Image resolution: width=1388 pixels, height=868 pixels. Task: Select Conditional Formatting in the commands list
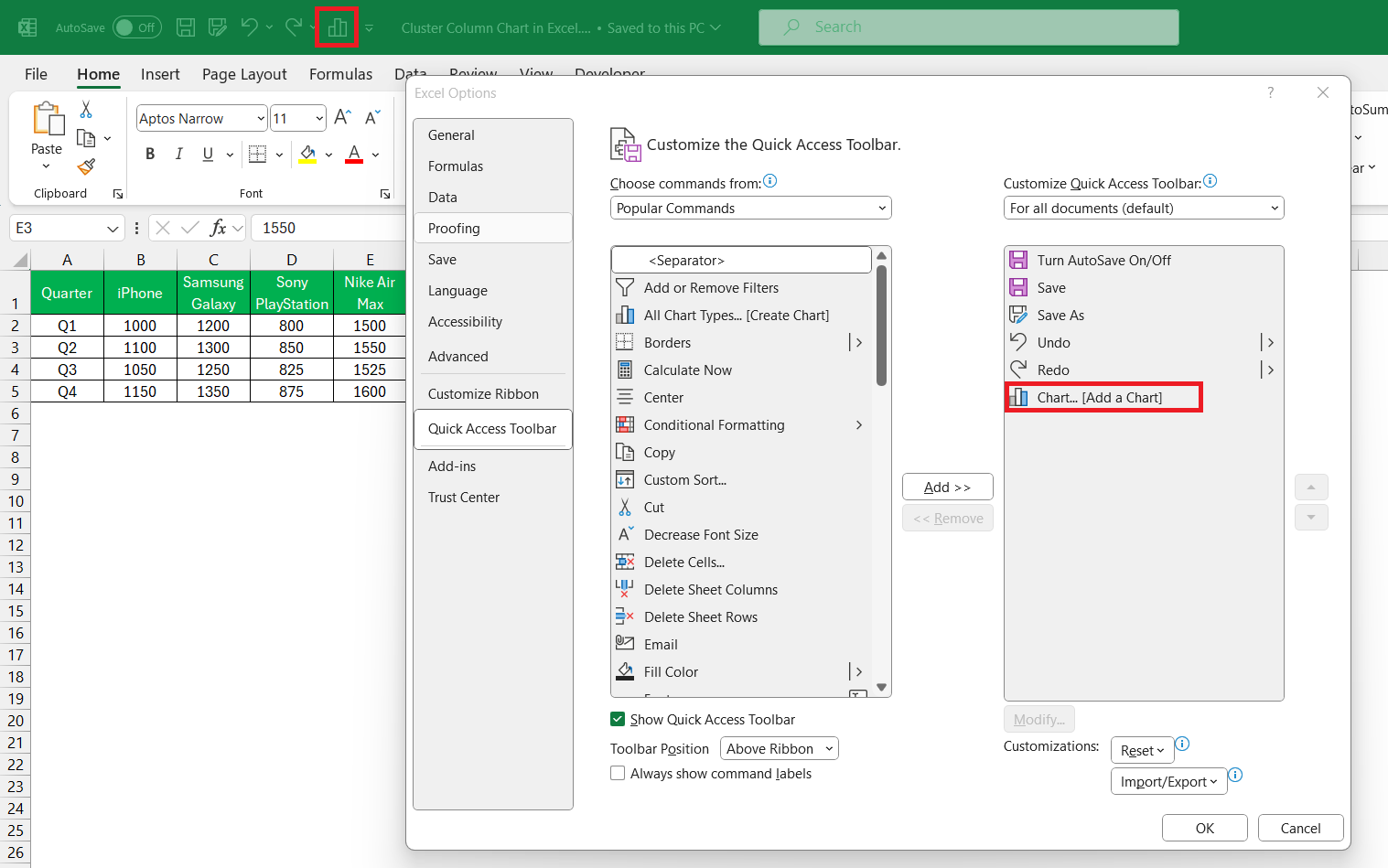point(714,425)
